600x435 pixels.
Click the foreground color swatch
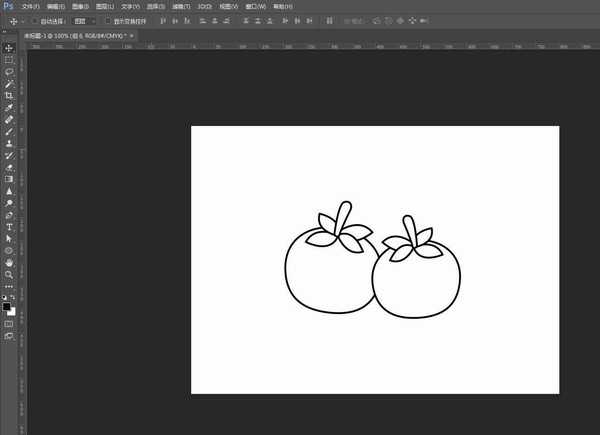point(6,306)
